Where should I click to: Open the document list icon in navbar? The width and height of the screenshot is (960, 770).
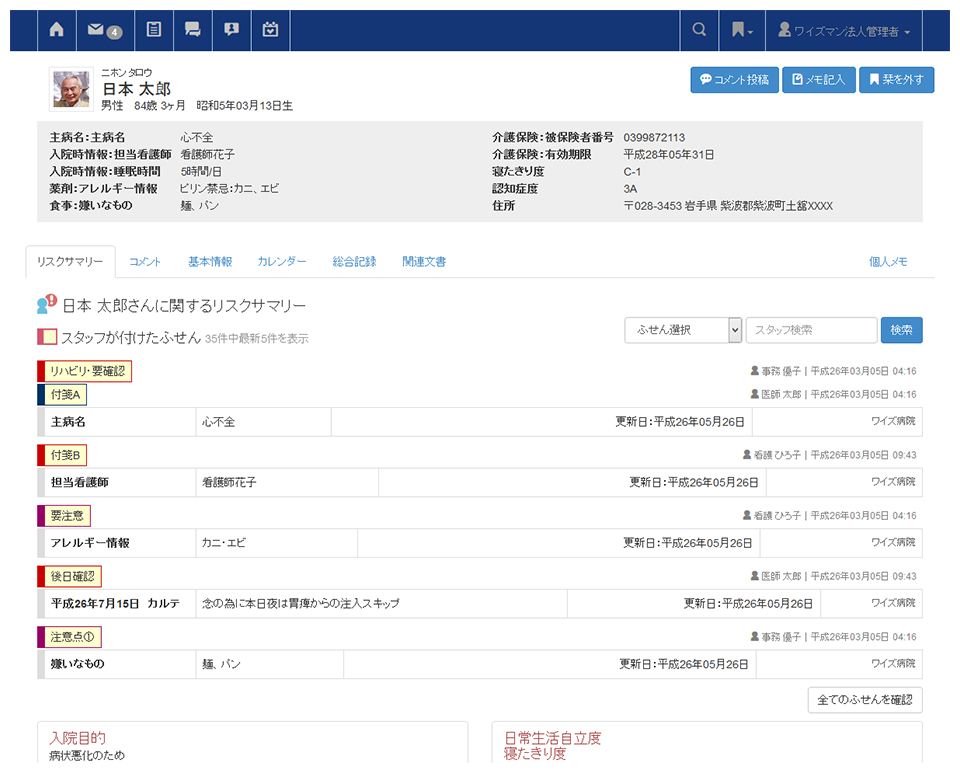pyautogui.click(x=153, y=30)
